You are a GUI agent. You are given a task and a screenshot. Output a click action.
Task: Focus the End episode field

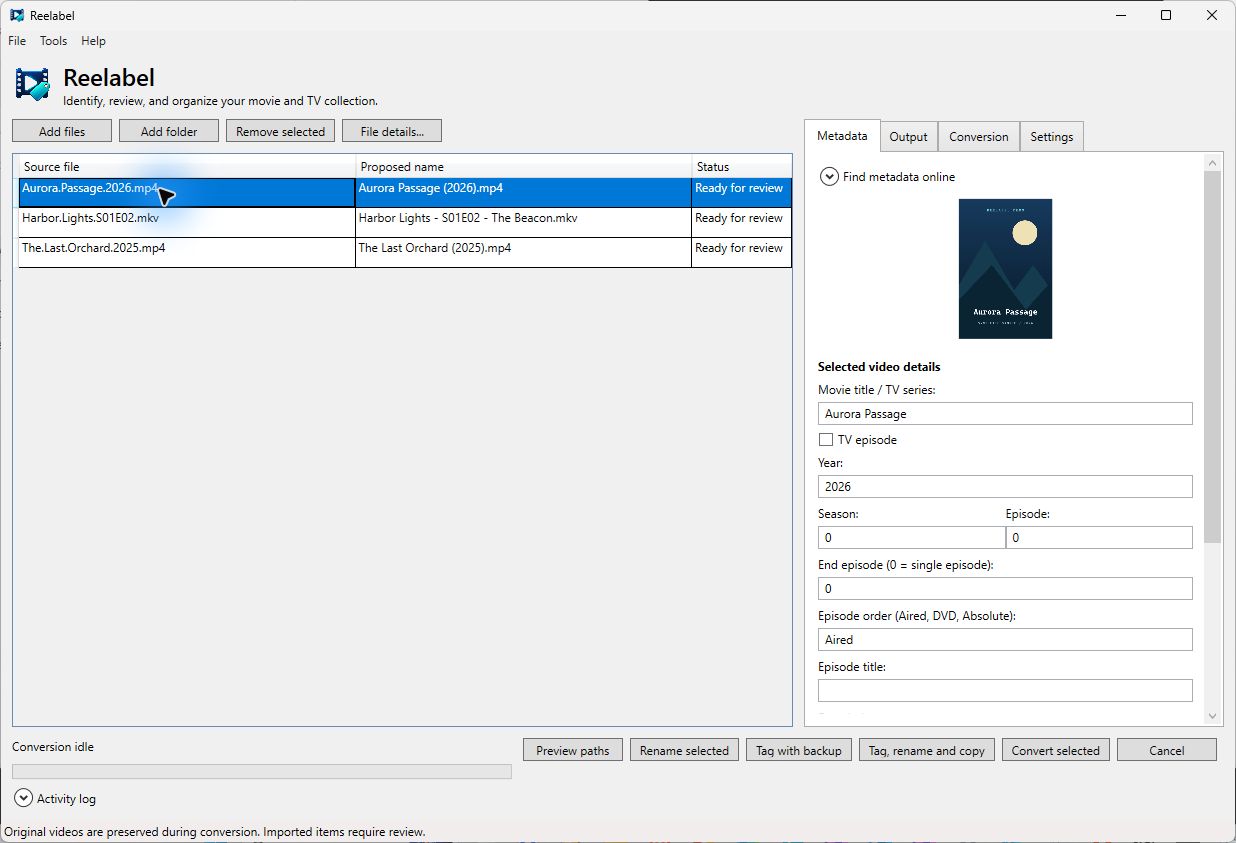coord(1005,589)
